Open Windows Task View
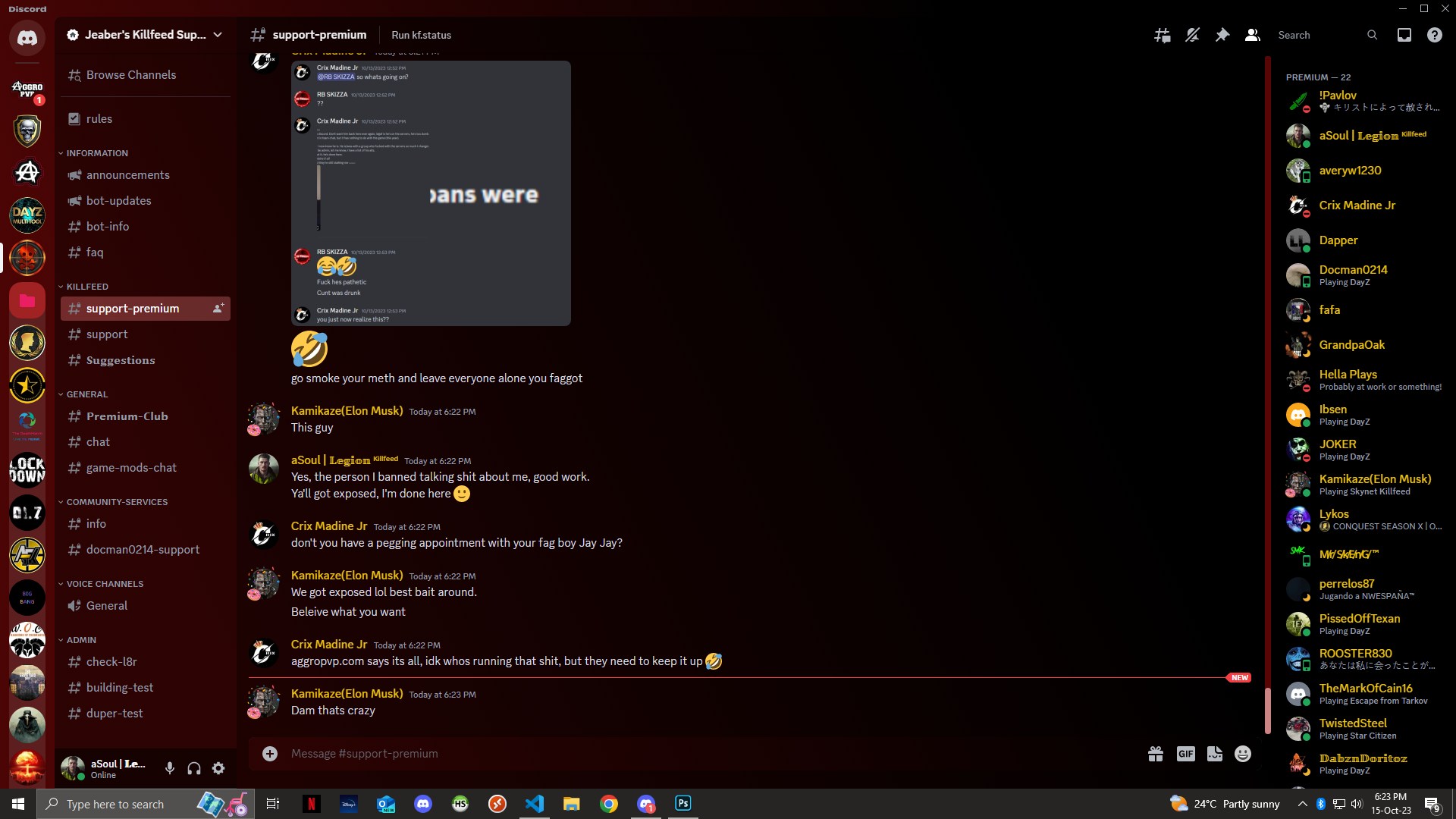The width and height of the screenshot is (1456, 819). pyautogui.click(x=273, y=804)
